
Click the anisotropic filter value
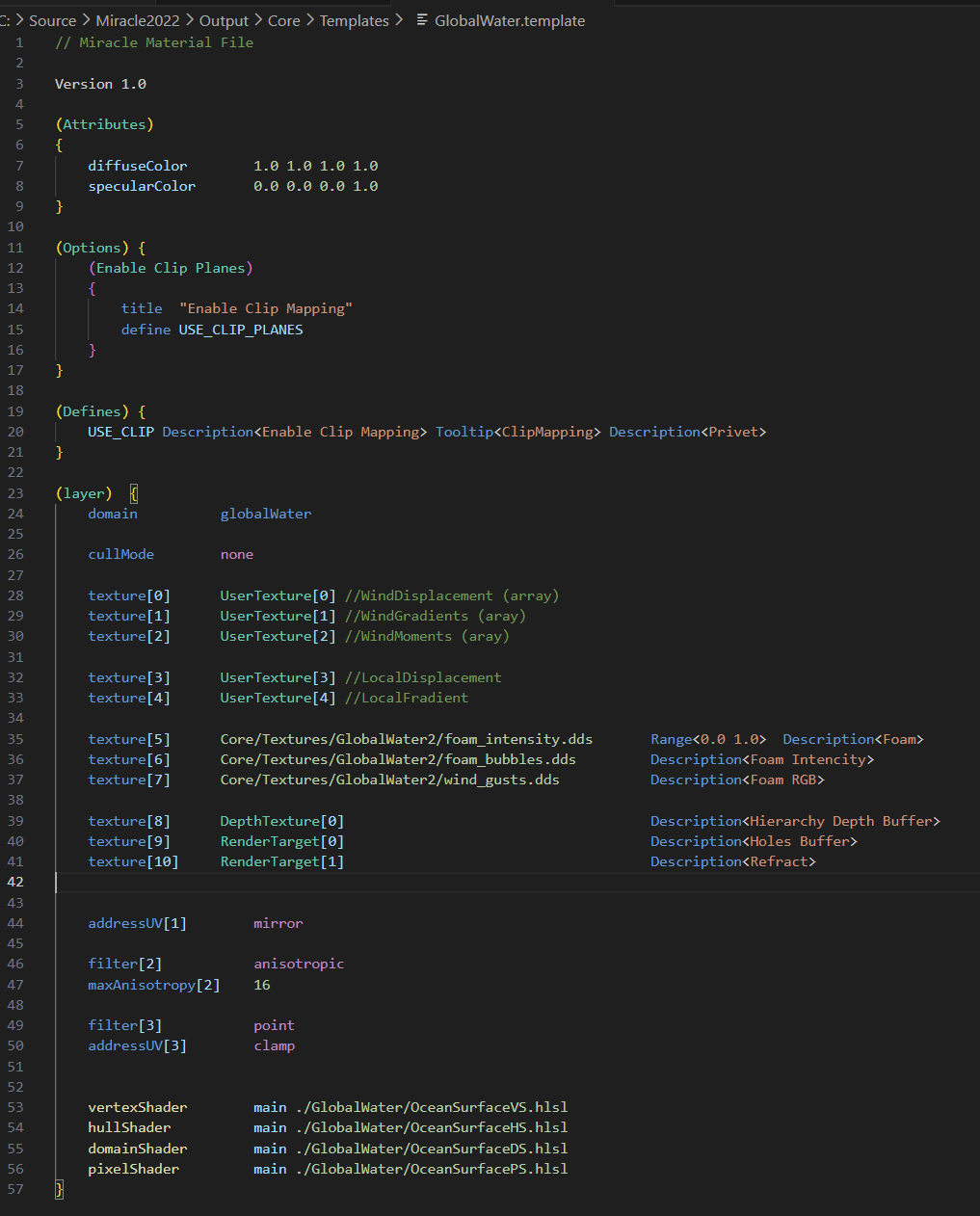(x=299, y=963)
